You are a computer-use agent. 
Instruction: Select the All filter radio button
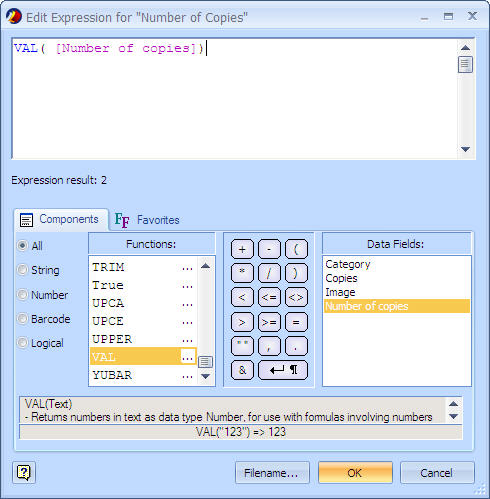tap(22, 246)
